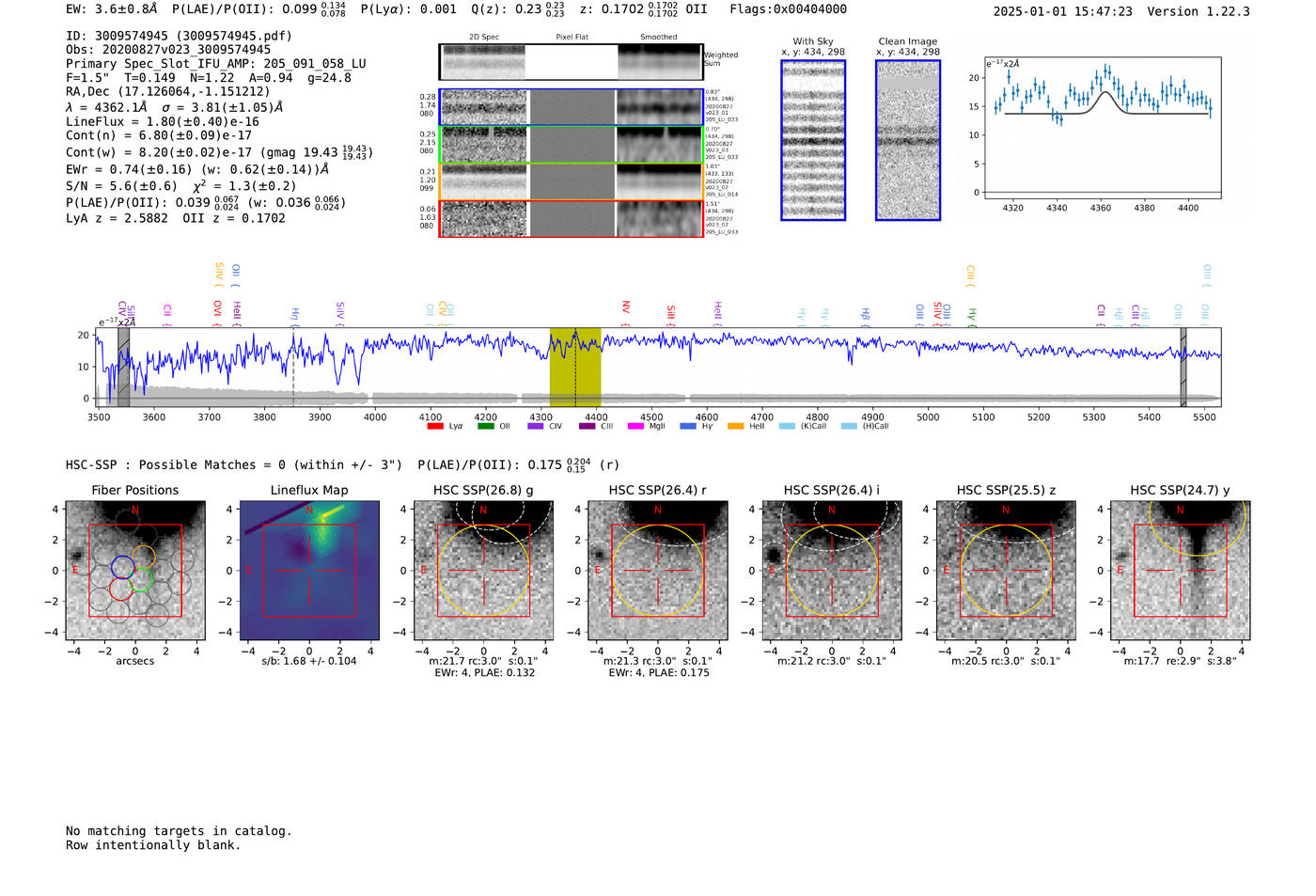View the HSC SSP(26.4) r image
Viewport: 1316px width, 896px height.
tap(658, 571)
